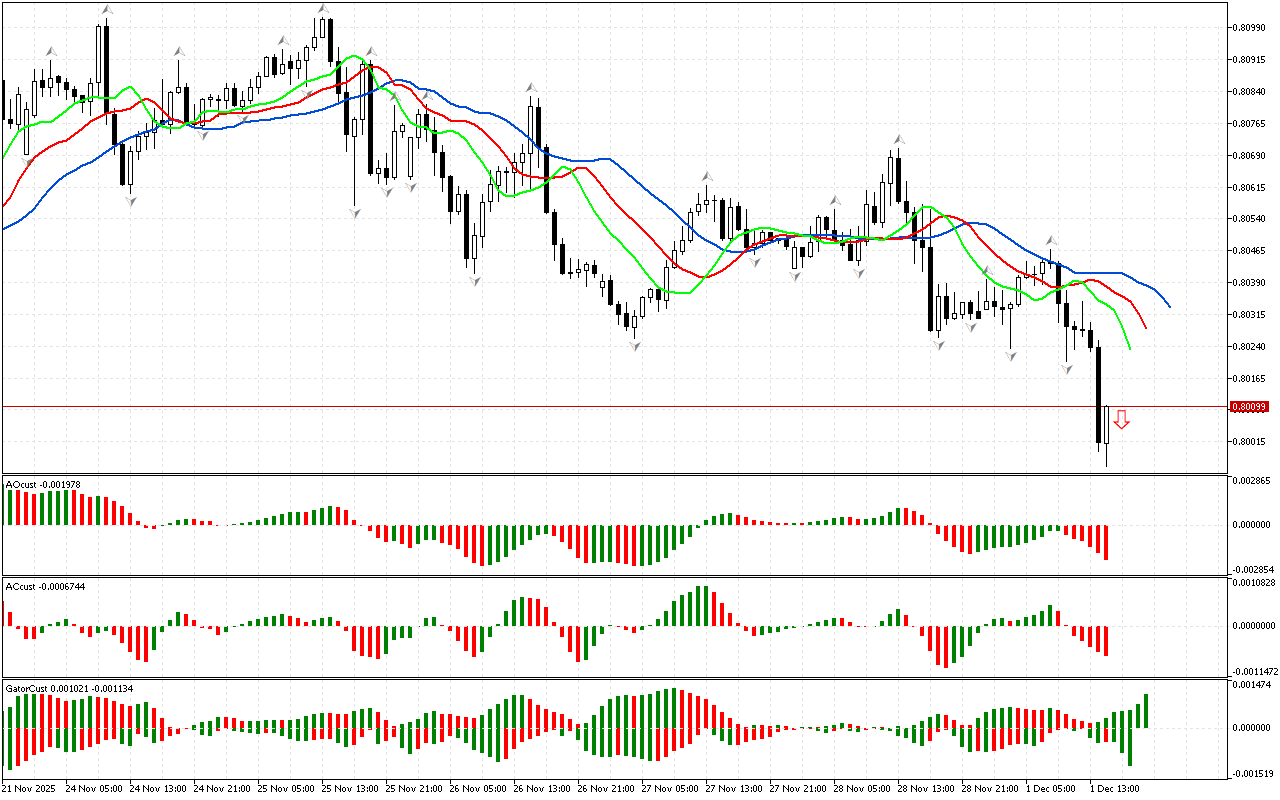Click the 0.80990 label on price scale
1280x800 pixels.
tap(1250, 28)
